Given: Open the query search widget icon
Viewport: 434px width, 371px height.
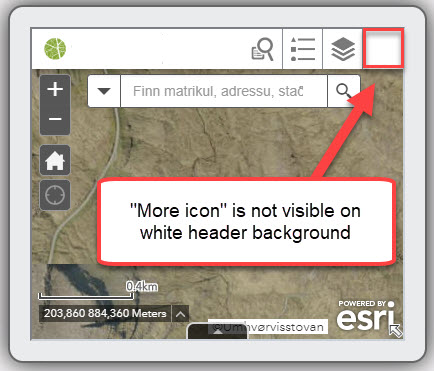Looking at the screenshot, I should [263, 49].
